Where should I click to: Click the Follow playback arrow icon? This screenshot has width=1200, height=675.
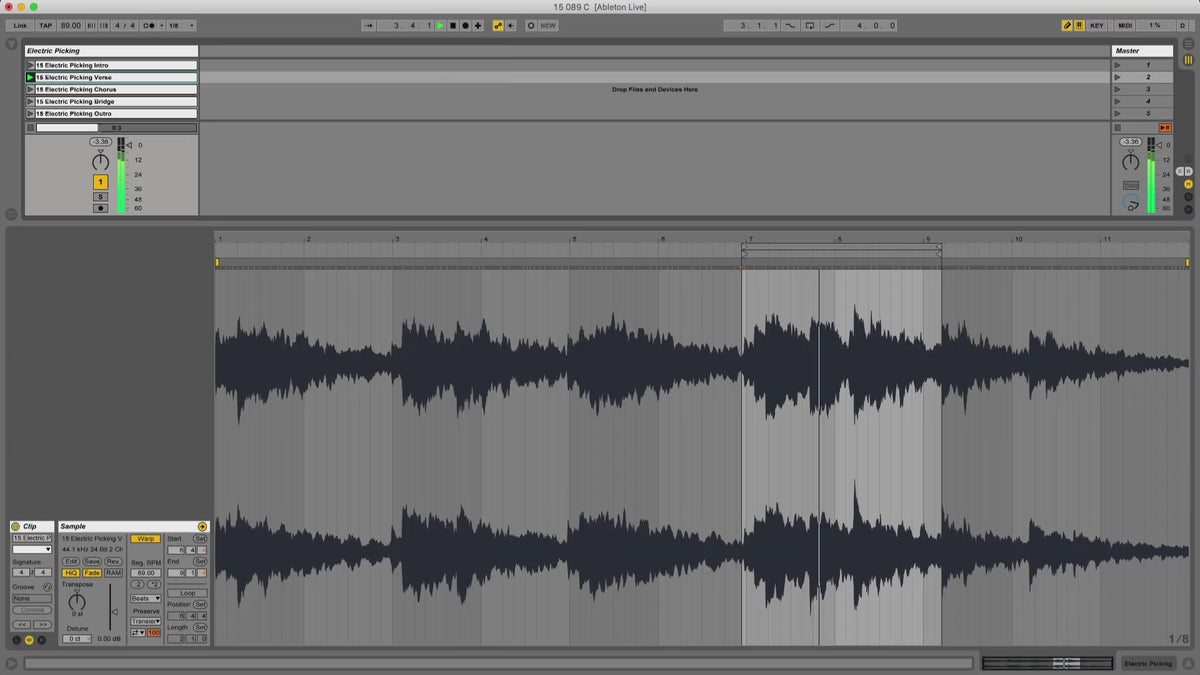(x=369, y=25)
